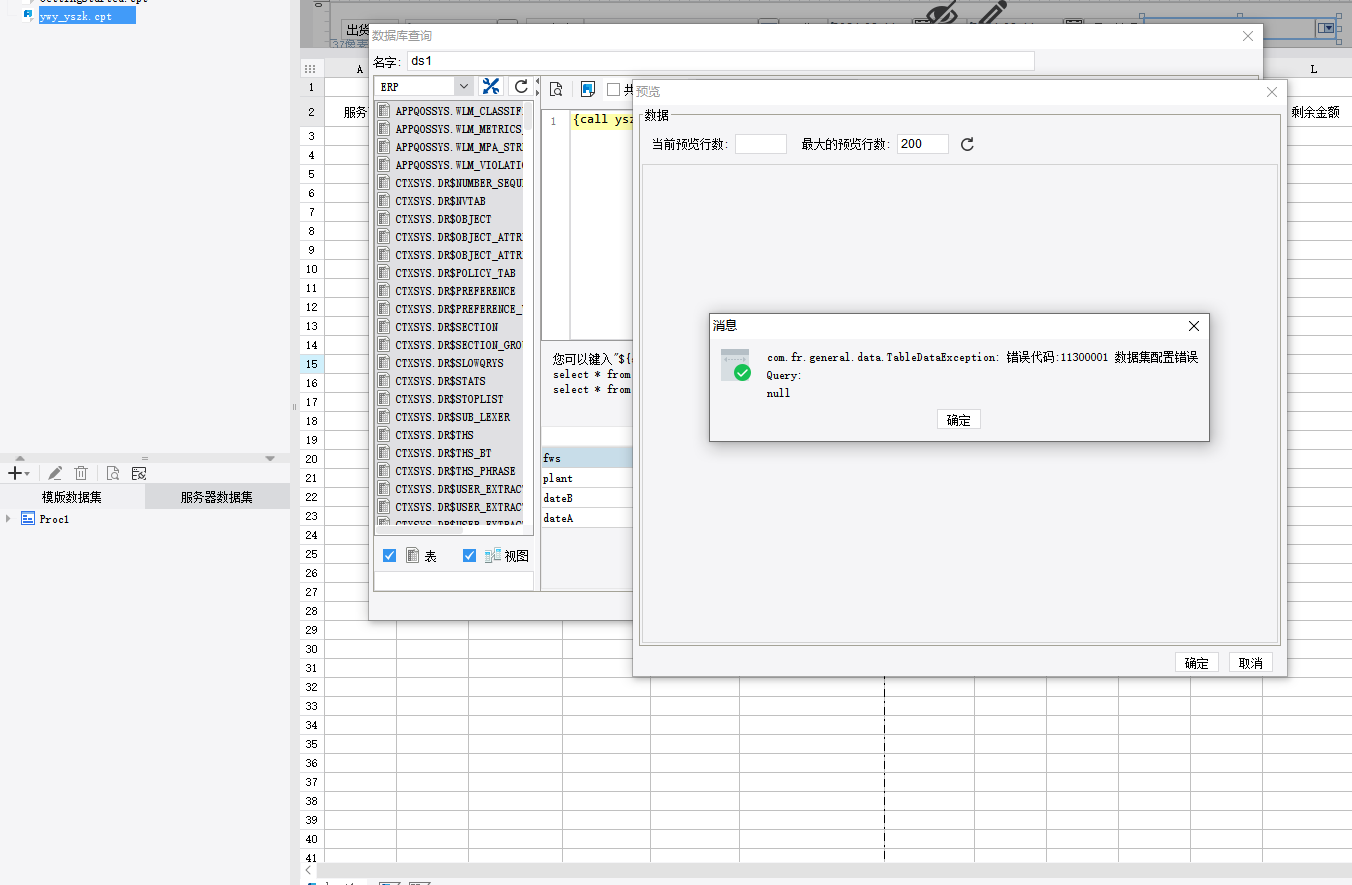
Task: Toggle the checkbox beside the blue document icon
Action: 614,89
